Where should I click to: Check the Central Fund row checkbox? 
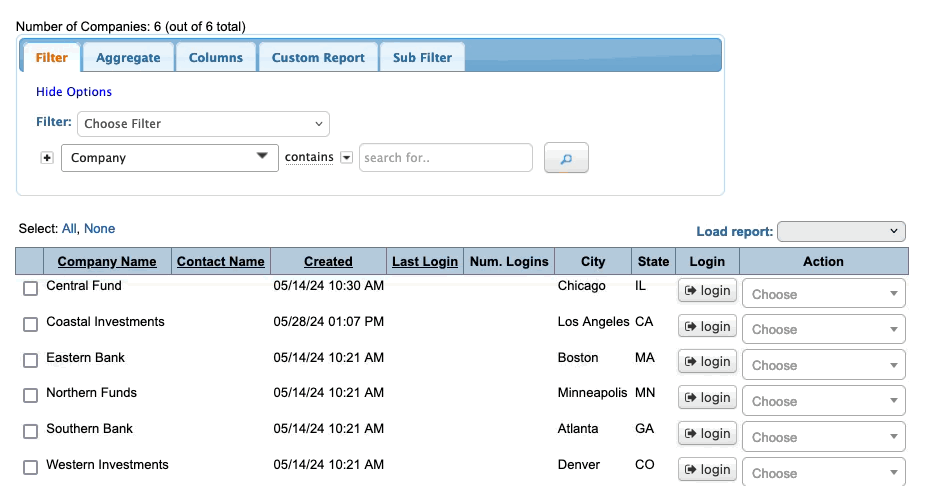pyautogui.click(x=30, y=289)
